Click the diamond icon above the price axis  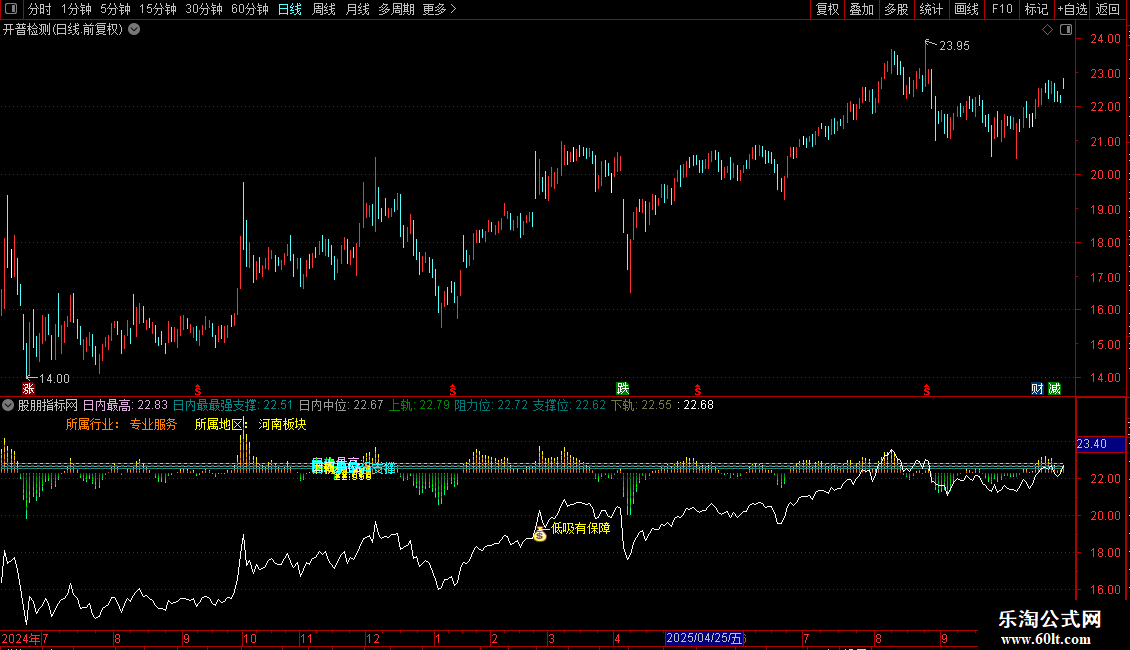tap(1048, 30)
